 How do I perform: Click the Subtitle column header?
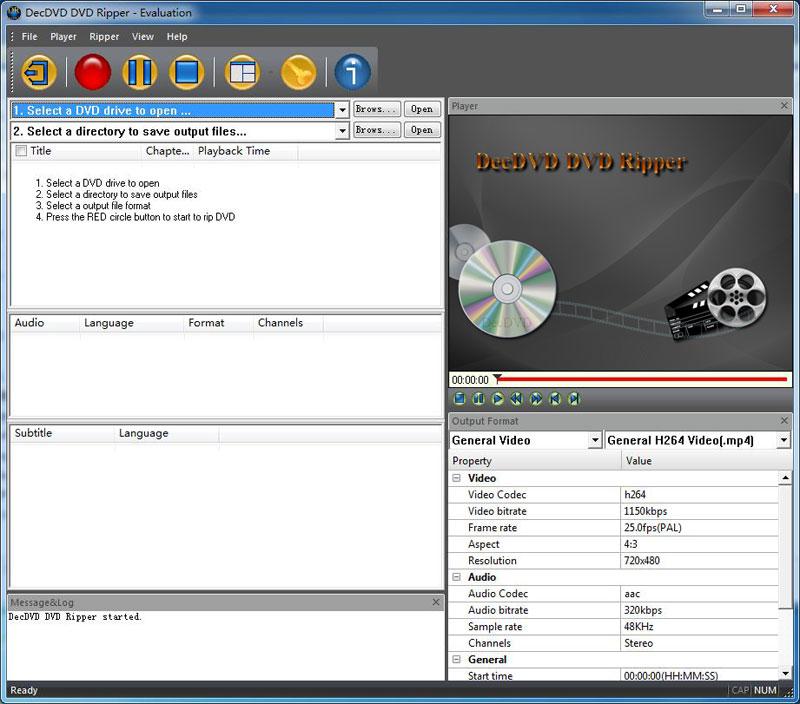click(x=63, y=433)
